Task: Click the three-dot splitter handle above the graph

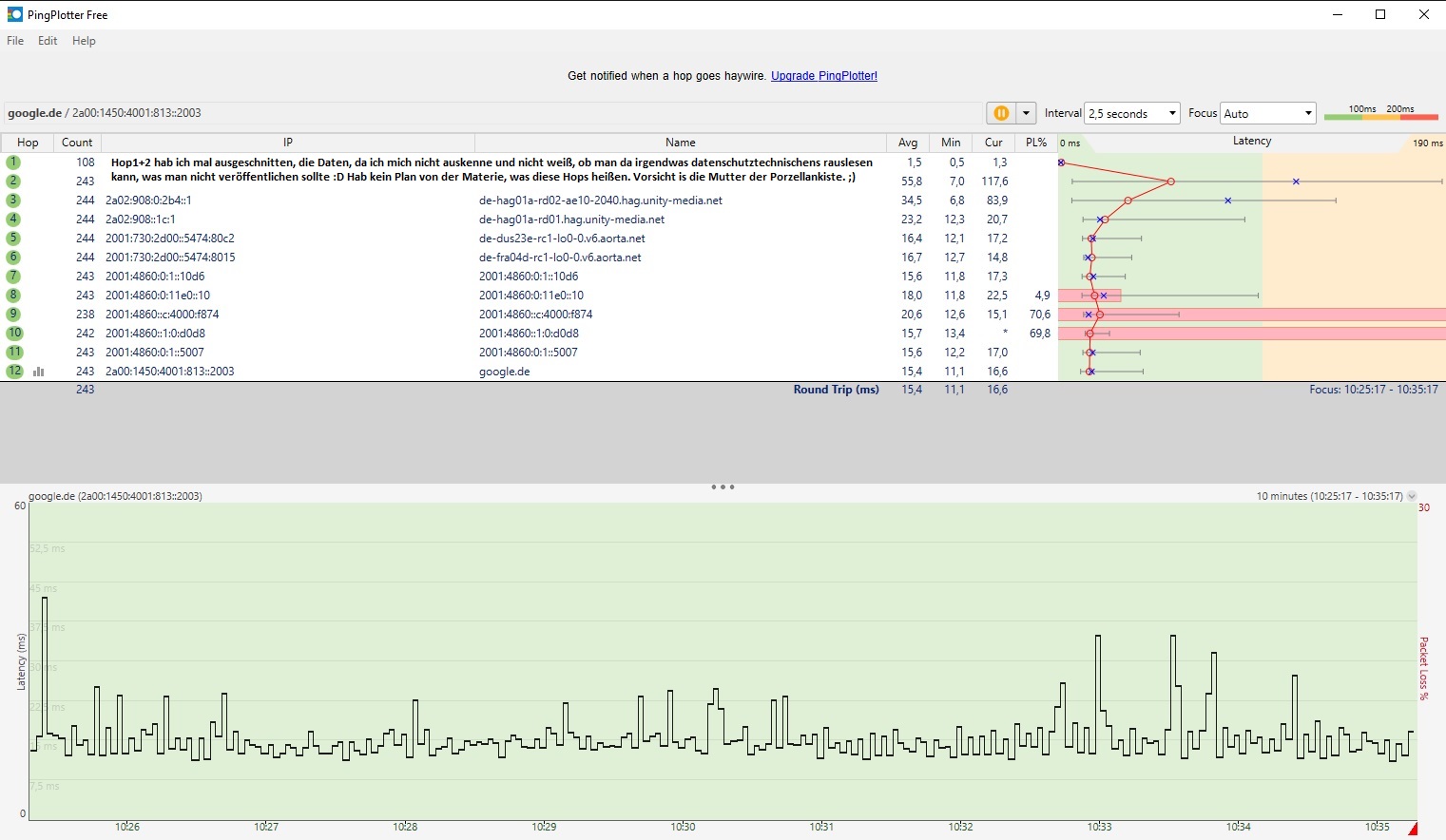Action: click(x=723, y=487)
